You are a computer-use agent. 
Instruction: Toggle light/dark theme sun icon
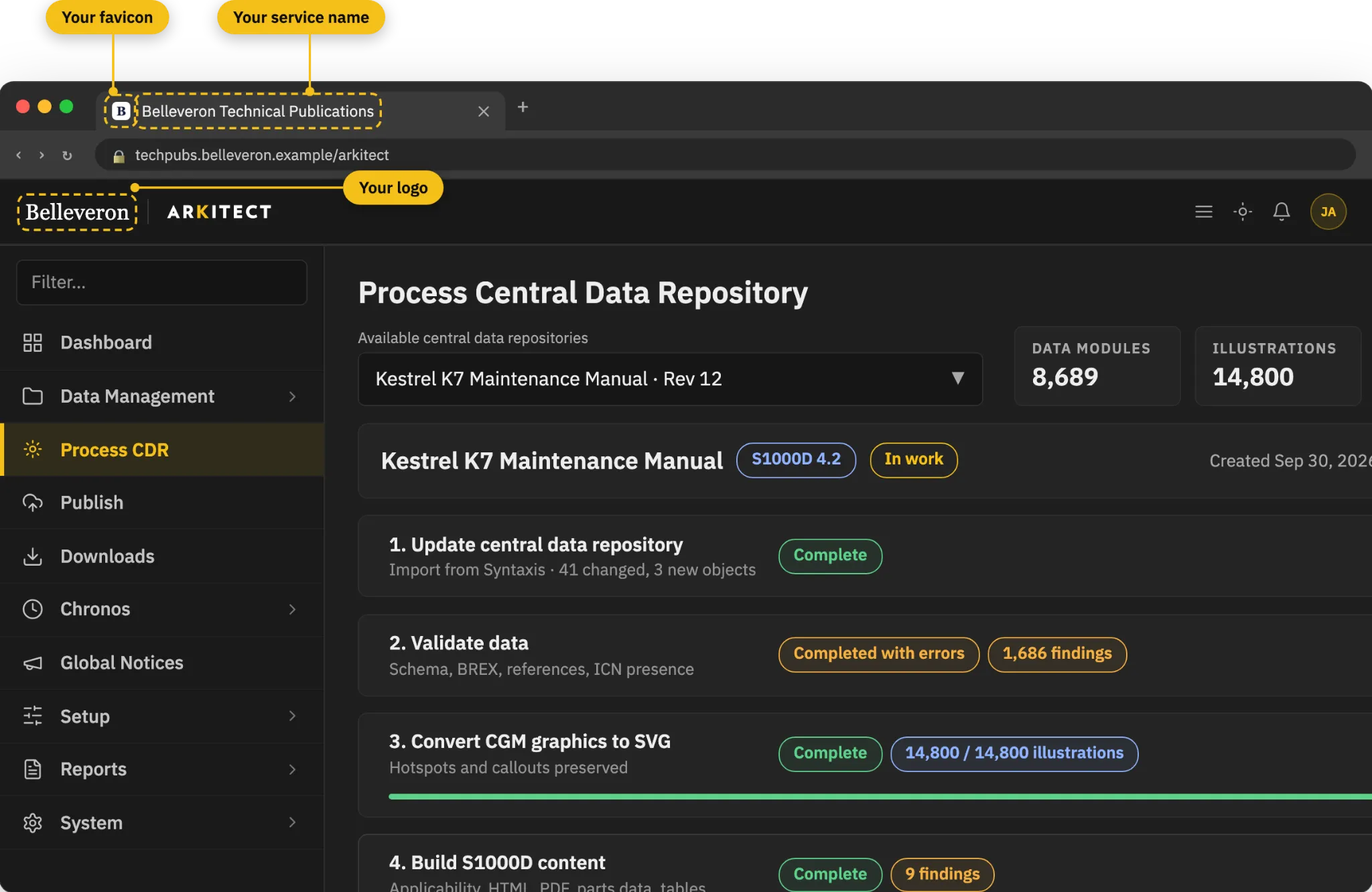[1242, 212]
